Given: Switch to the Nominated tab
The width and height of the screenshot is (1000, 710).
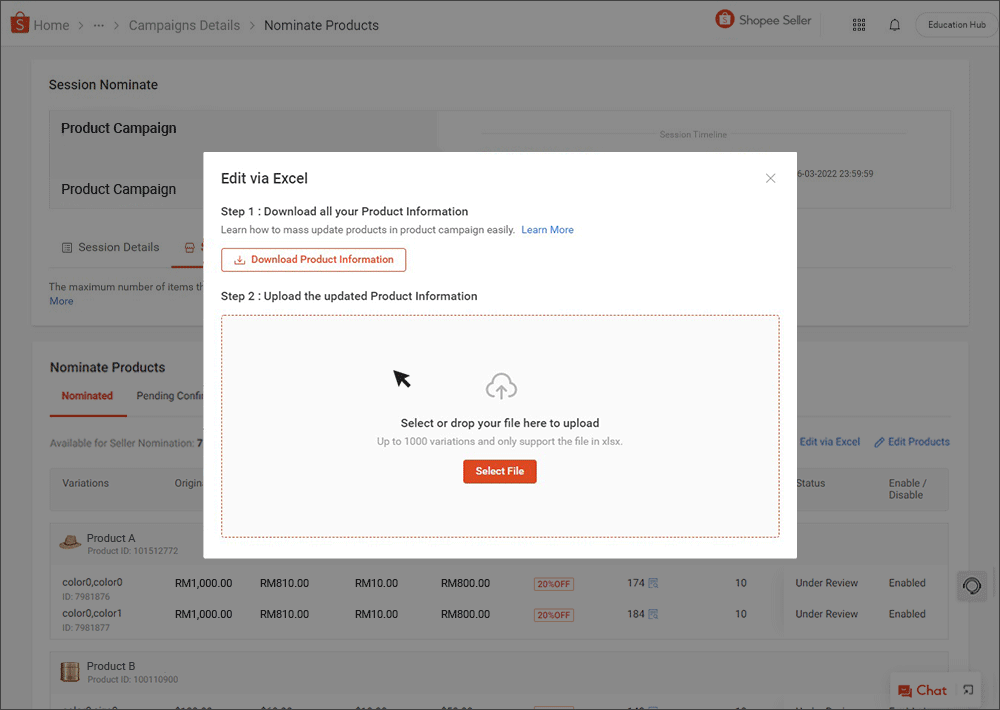Looking at the screenshot, I should pos(87,395).
